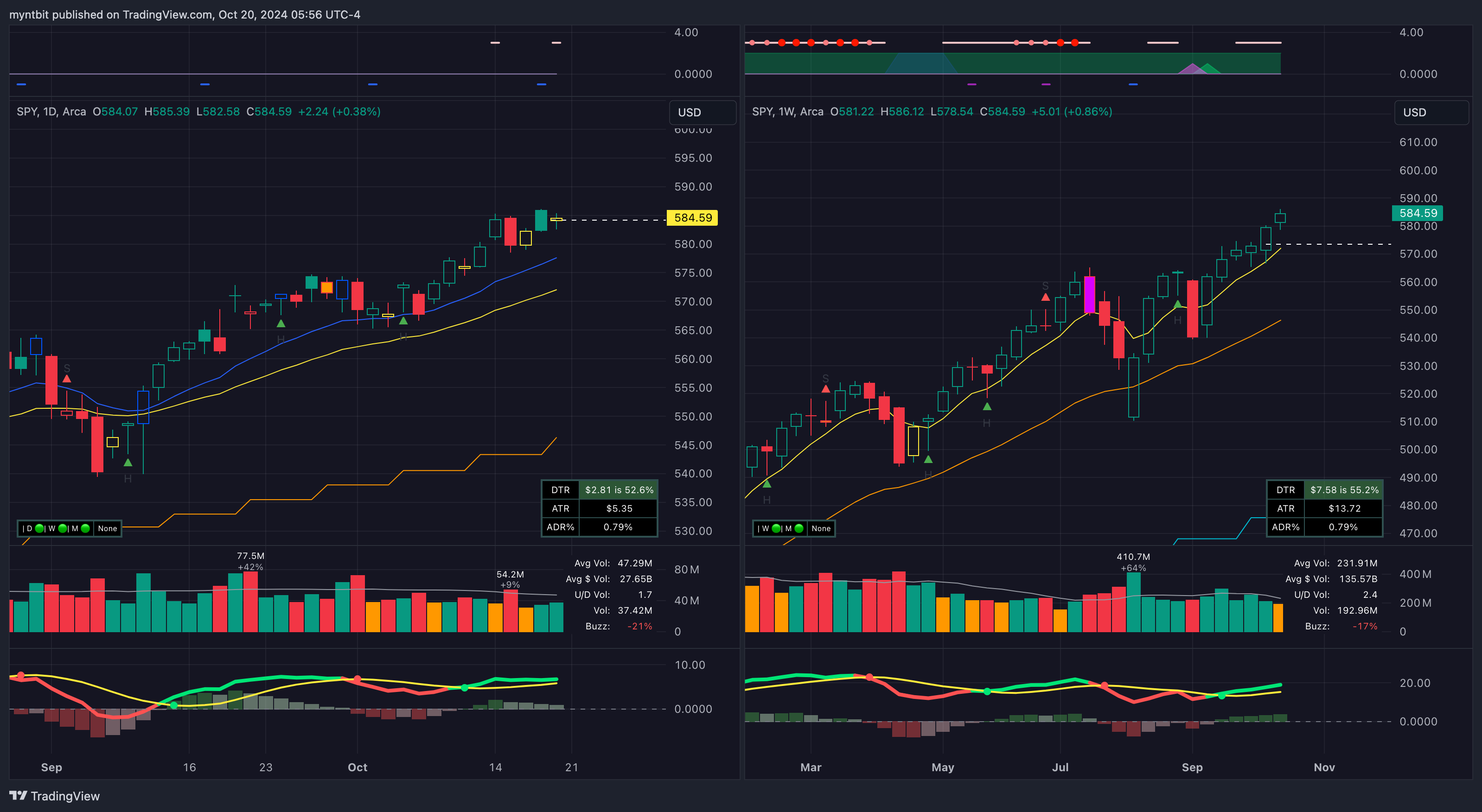Click the green triangle near late May on weekly chart
The image size is (1482, 812).
click(987, 406)
